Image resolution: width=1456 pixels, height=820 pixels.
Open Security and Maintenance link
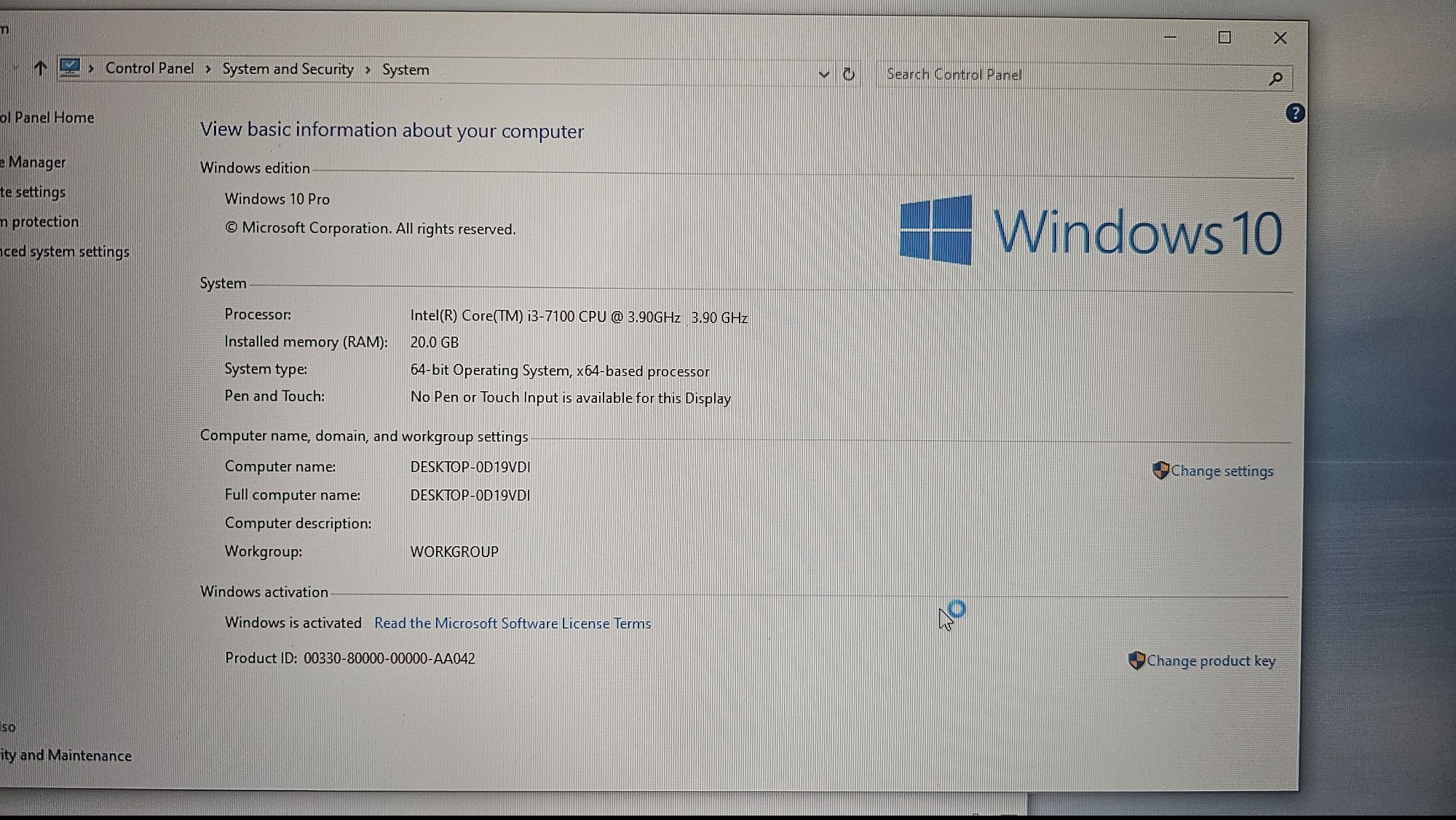pos(66,755)
